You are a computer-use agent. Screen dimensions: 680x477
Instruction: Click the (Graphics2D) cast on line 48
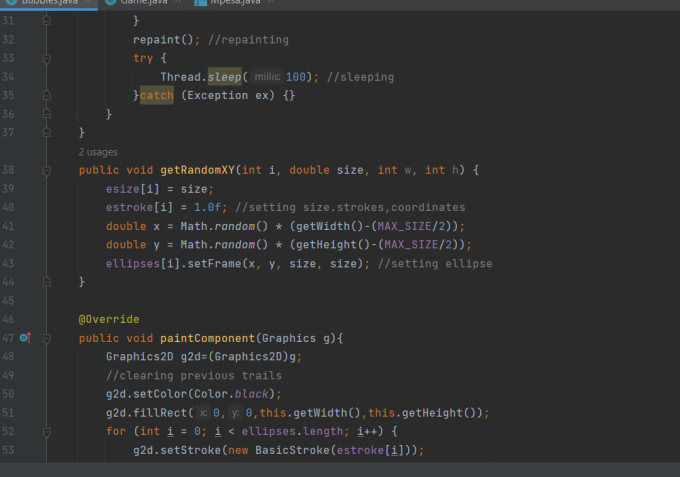tap(248, 356)
